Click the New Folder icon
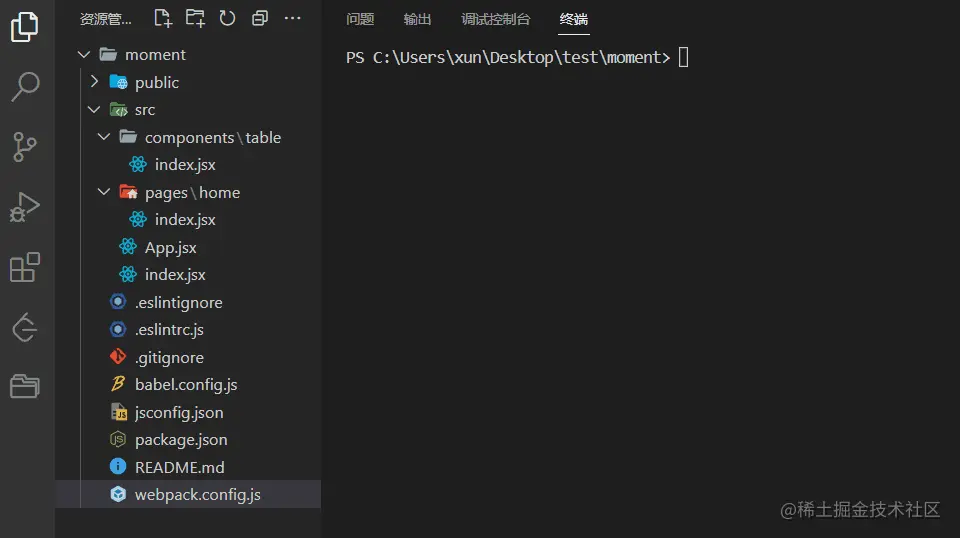The height and width of the screenshot is (538, 960). click(195, 18)
